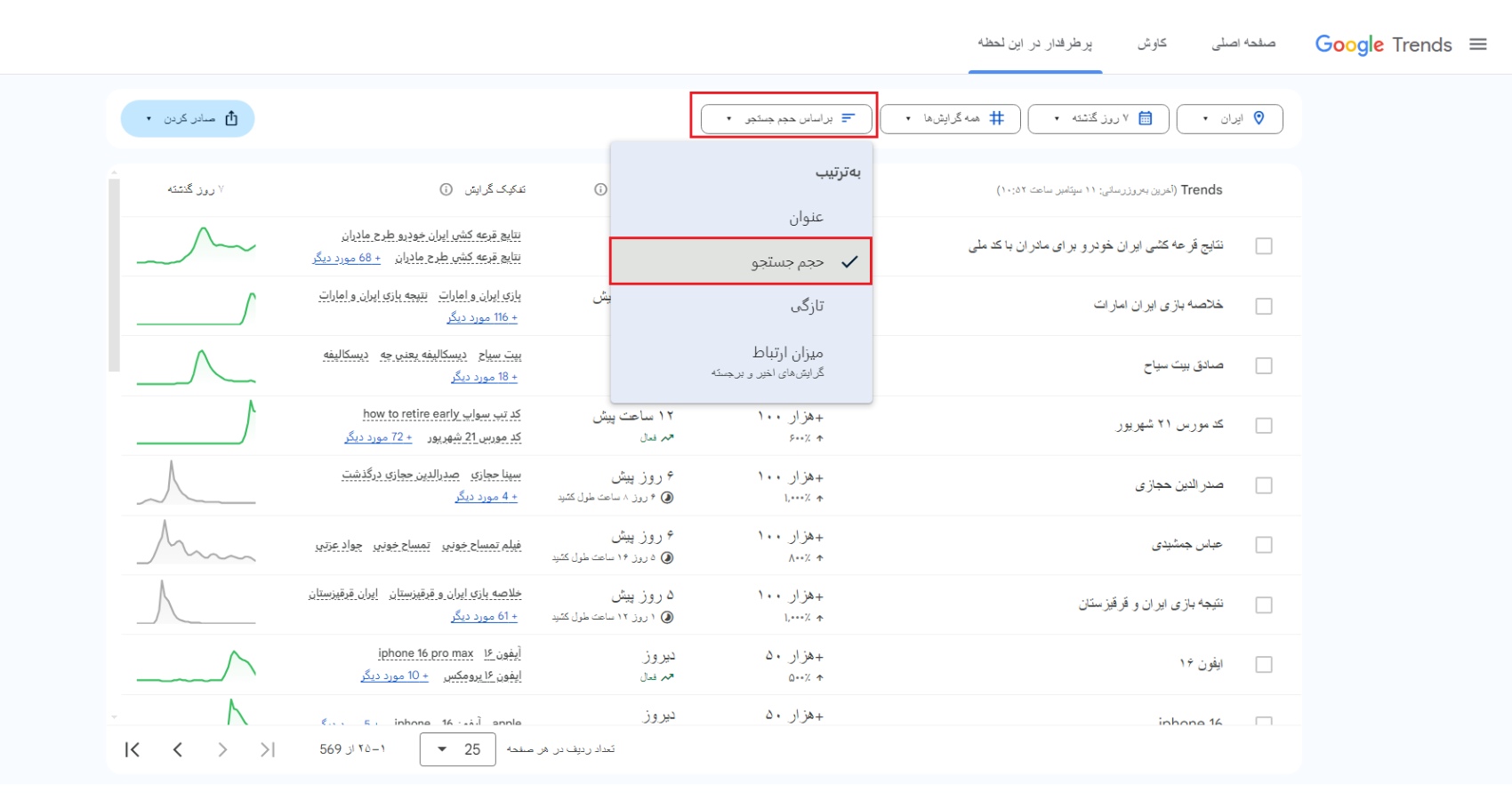Click the + 10 مورد دیگر link
The image size is (1512, 800).
(394, 676)
